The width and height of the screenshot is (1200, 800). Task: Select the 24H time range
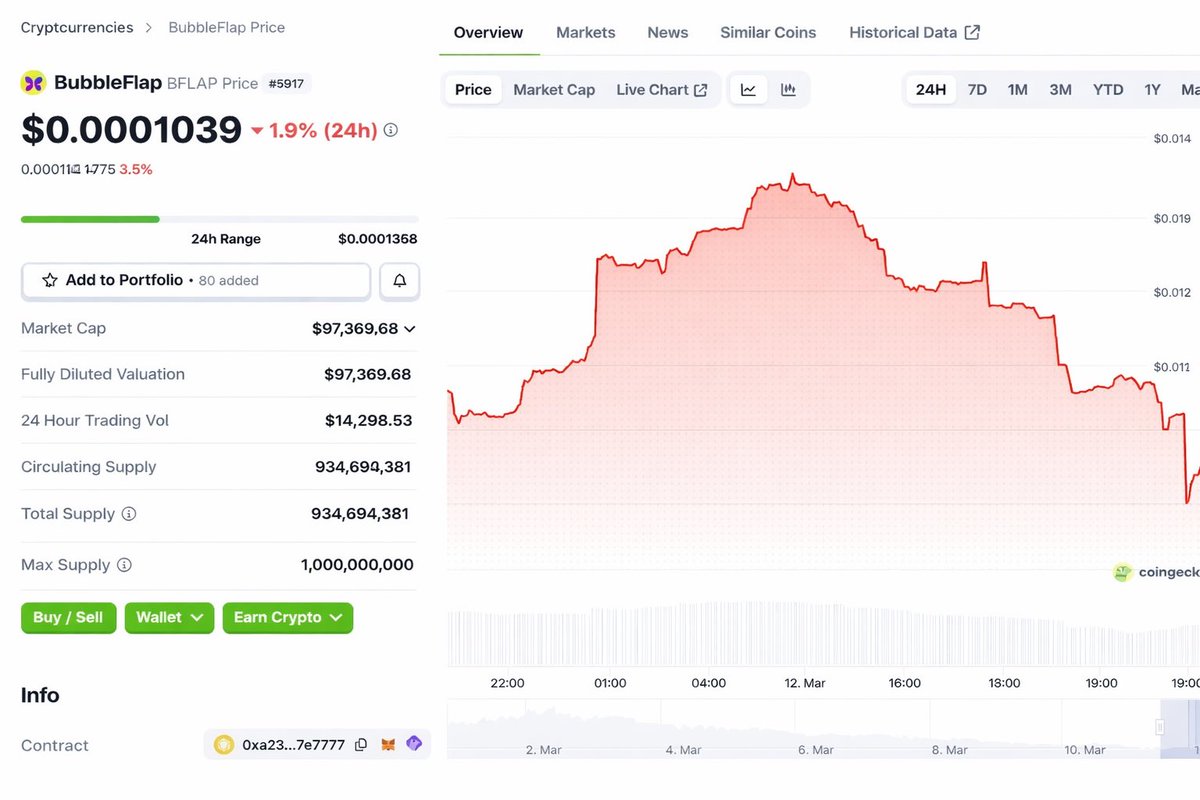click(x=931, y=90)
